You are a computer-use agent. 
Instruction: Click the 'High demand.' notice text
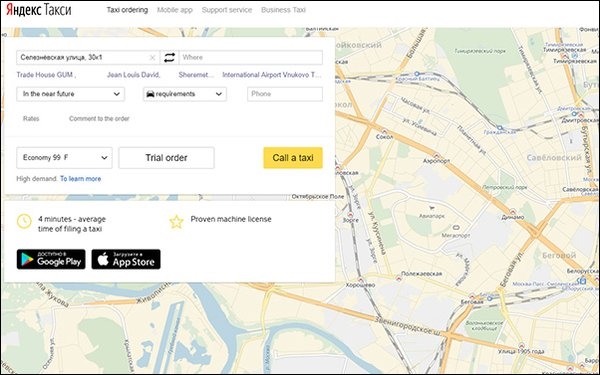[37, 179]
